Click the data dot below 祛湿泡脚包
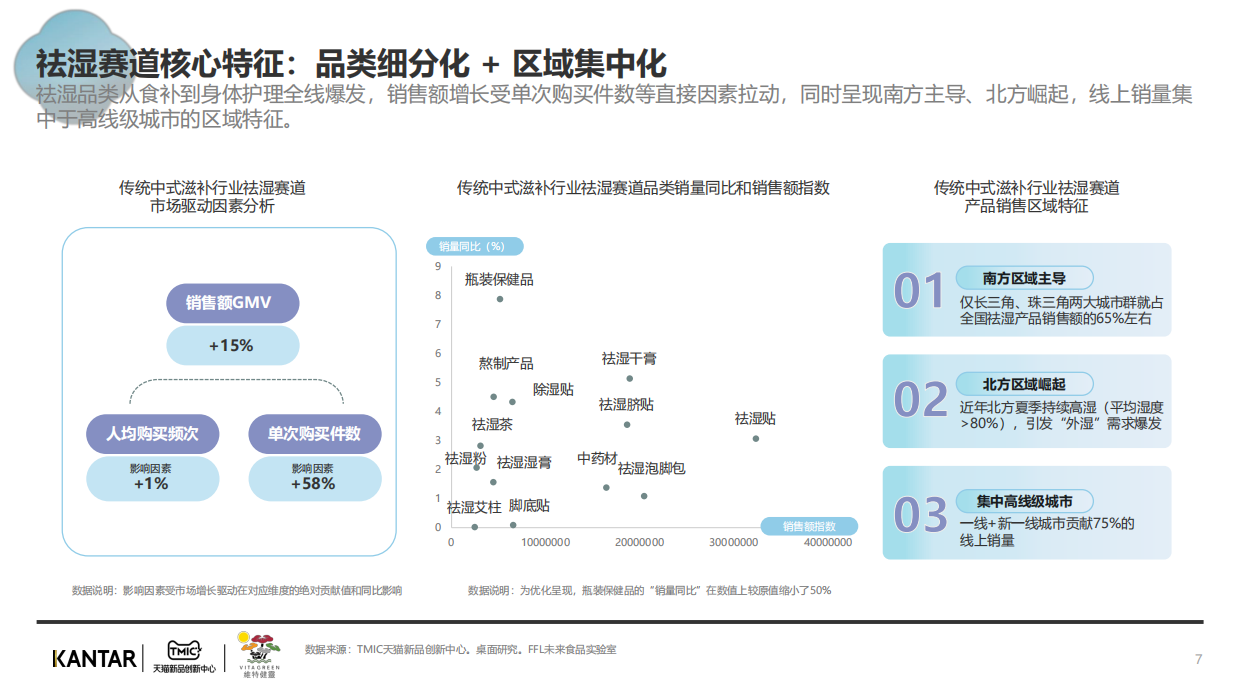1240x697 pixels. coord(644,496)
